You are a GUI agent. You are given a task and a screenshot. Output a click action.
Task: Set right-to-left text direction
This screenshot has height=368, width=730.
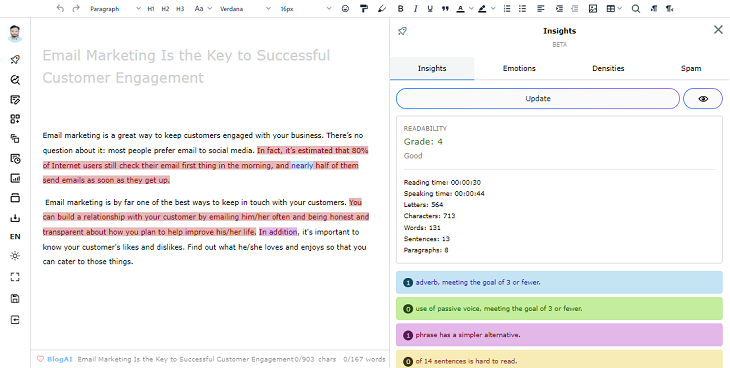(669, 8)
